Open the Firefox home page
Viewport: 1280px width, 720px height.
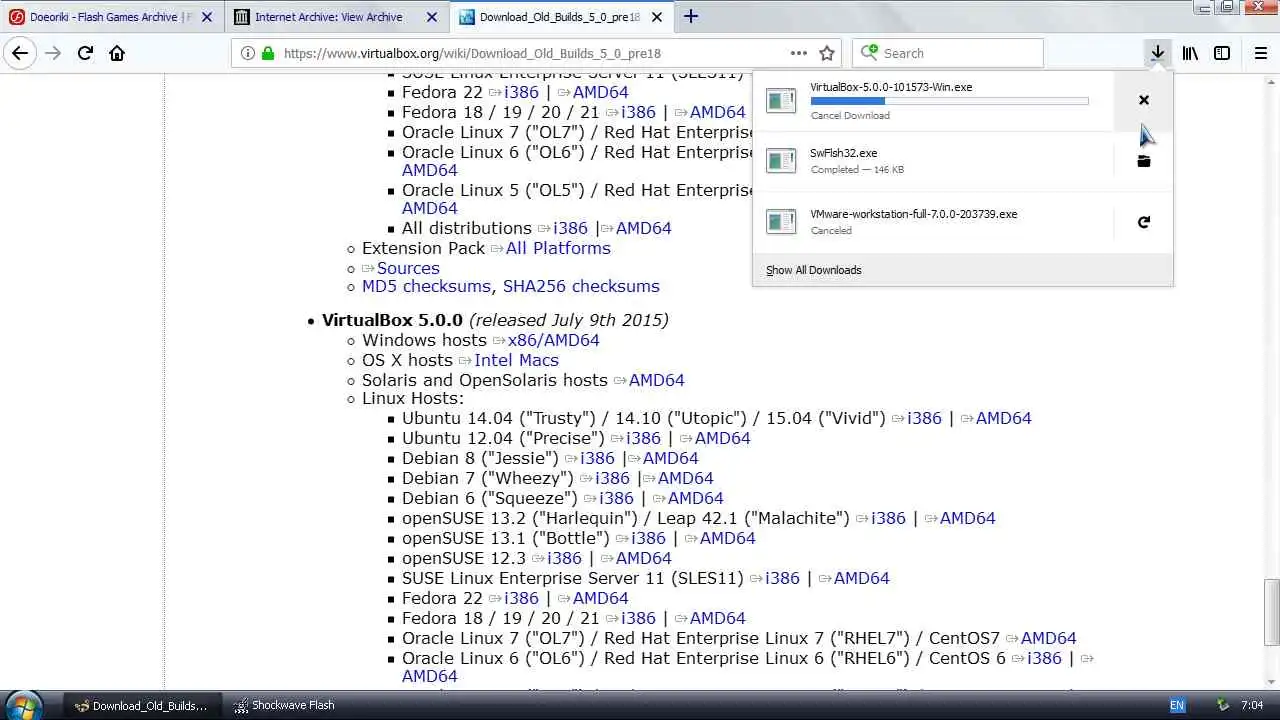click(117, 53)
